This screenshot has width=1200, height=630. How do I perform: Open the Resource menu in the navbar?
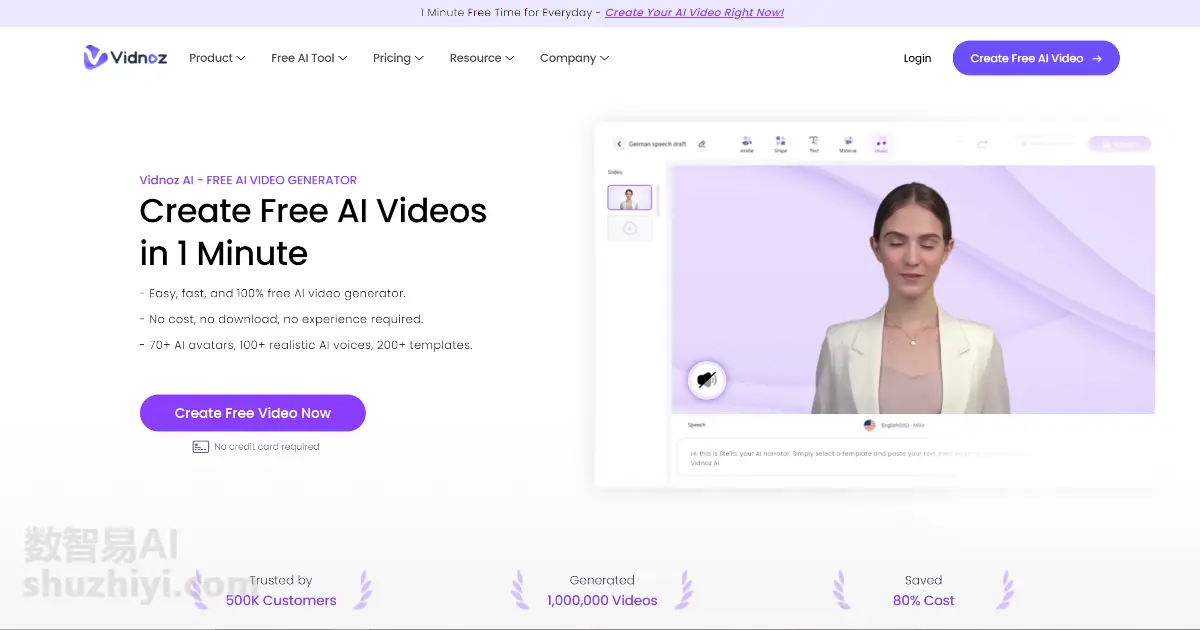click(482, 58)
